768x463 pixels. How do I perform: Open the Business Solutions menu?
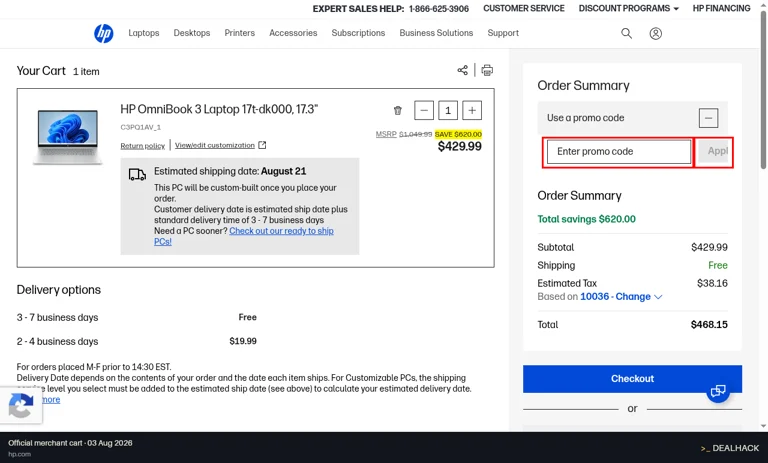click(436, 33)
